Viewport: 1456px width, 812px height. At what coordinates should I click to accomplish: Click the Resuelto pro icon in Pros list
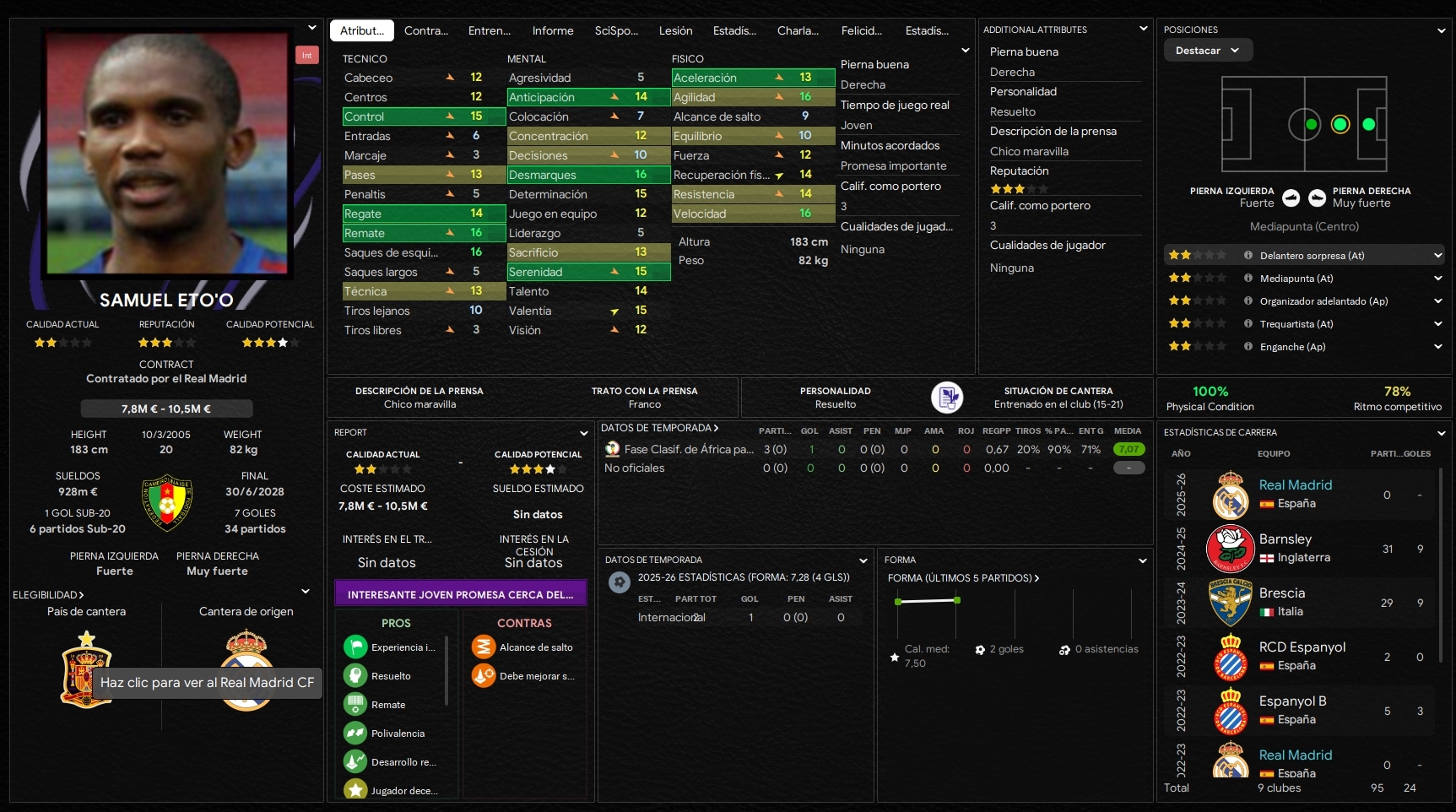tap(355, 676)
